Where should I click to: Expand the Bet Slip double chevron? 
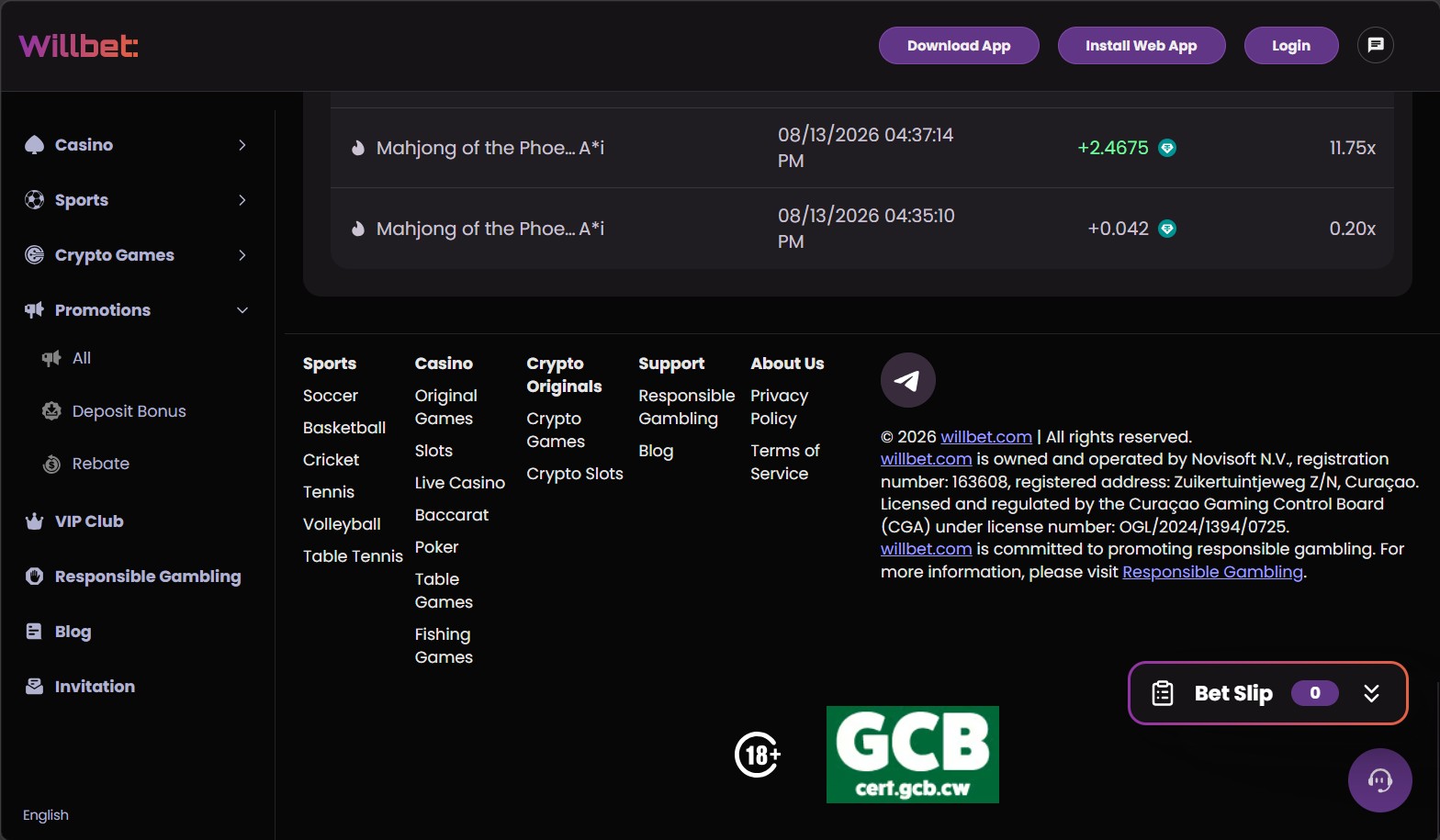(x=1371, y=693)
